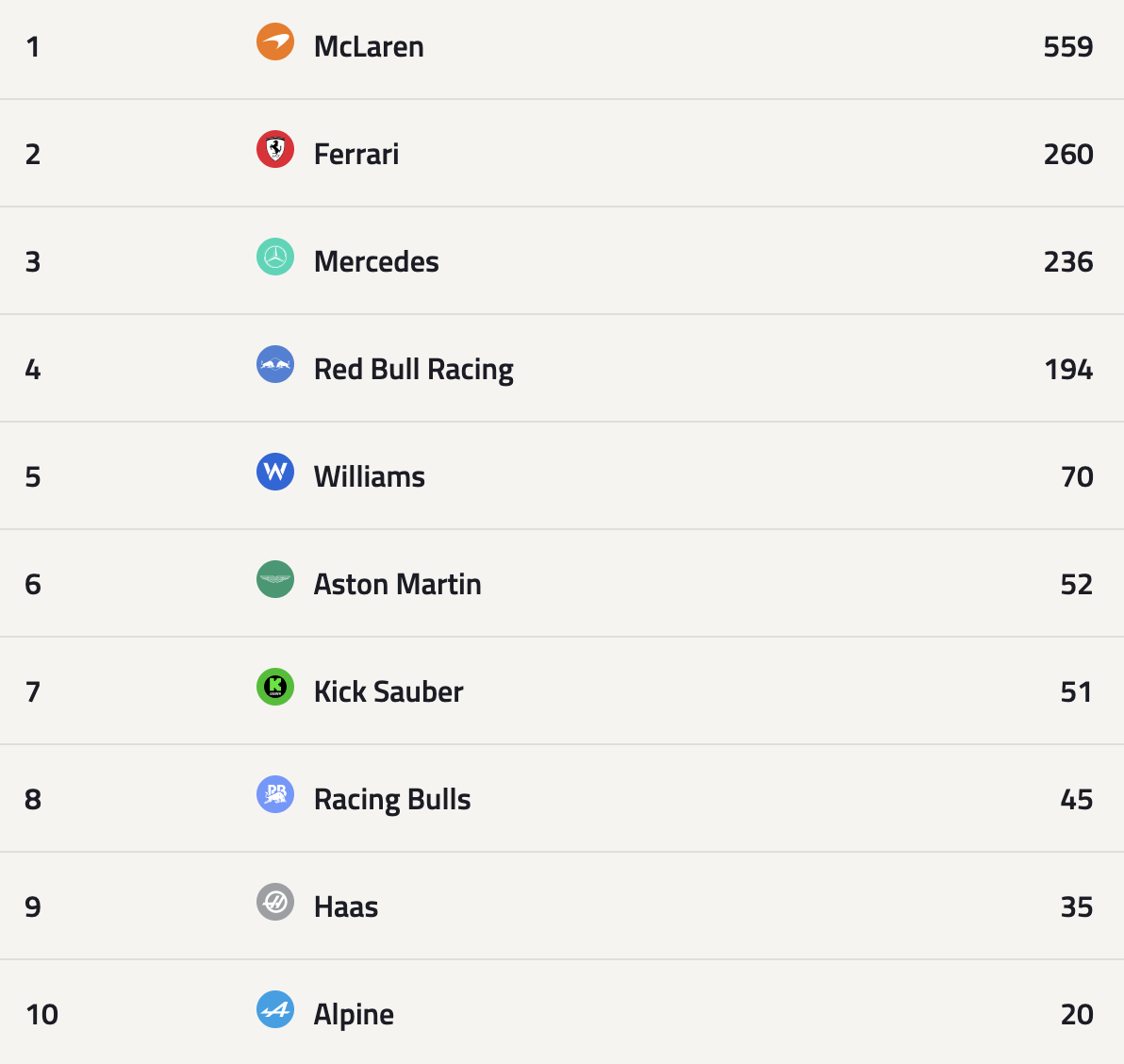Click the blue Alpine A logo
This screenshot has height=1064, width=1124.
click(275, 1010)
